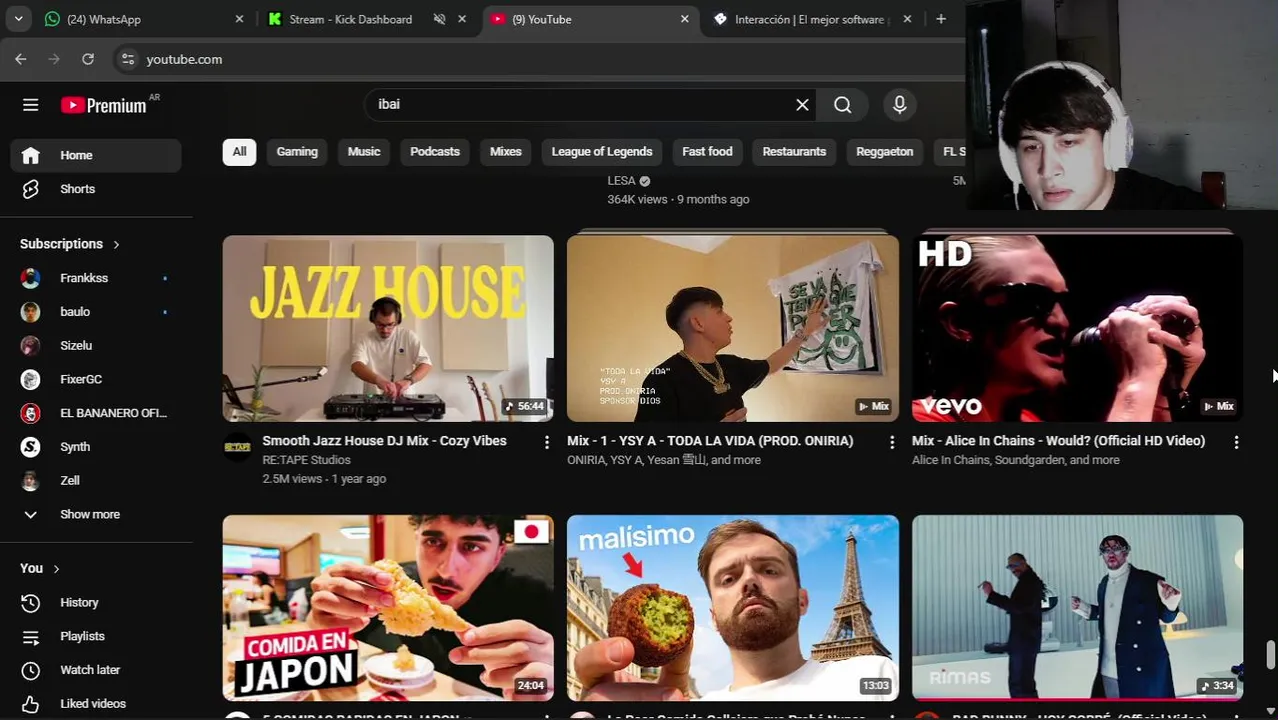Open the FixerGC channel avatar
The width and height of the screenshot is (1278, 720).
[31, 380]
